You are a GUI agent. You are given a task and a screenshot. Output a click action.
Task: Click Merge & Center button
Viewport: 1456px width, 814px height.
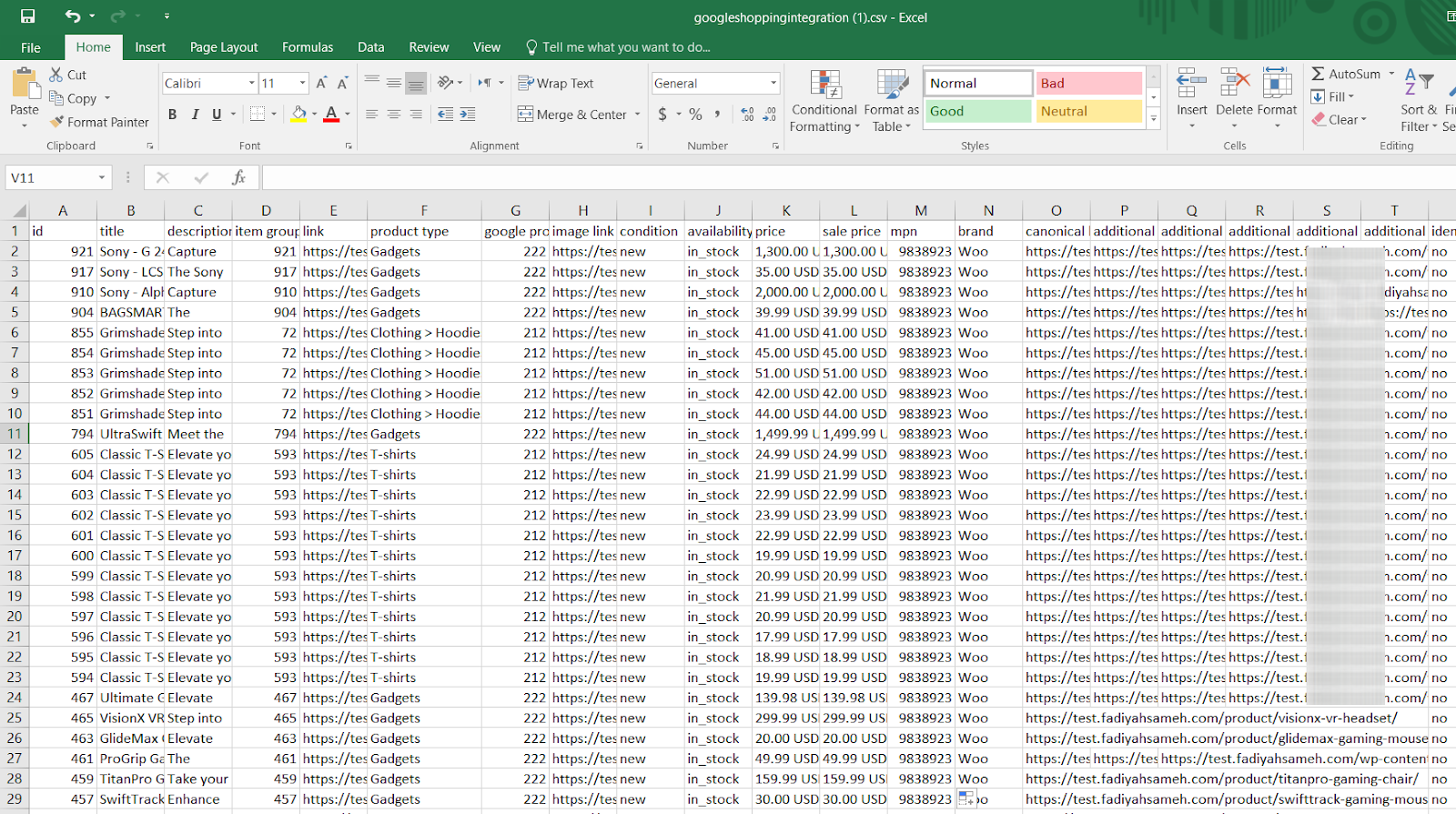pyautogui.click(x=572, y=115)
